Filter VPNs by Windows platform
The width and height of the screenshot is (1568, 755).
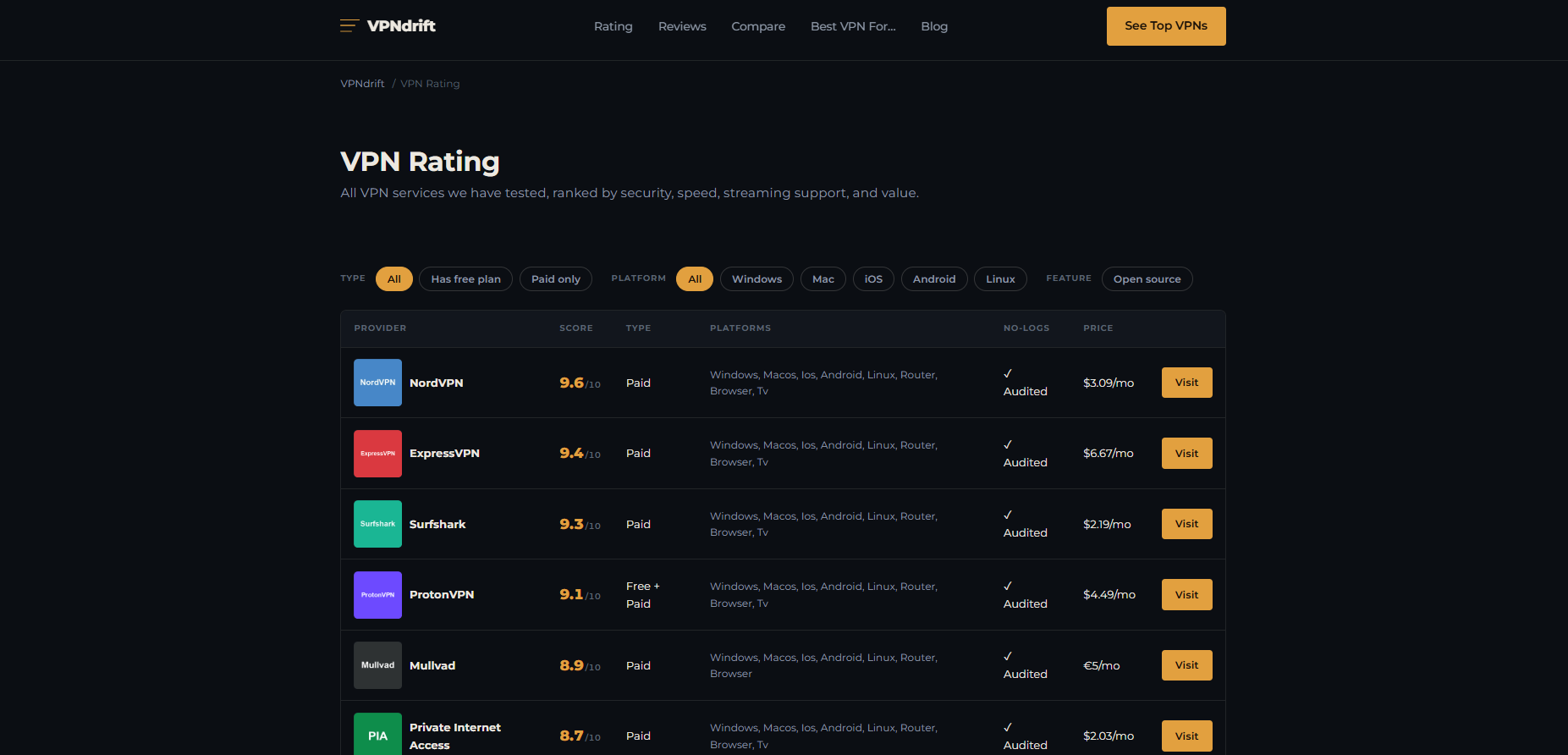pos(756,279)
